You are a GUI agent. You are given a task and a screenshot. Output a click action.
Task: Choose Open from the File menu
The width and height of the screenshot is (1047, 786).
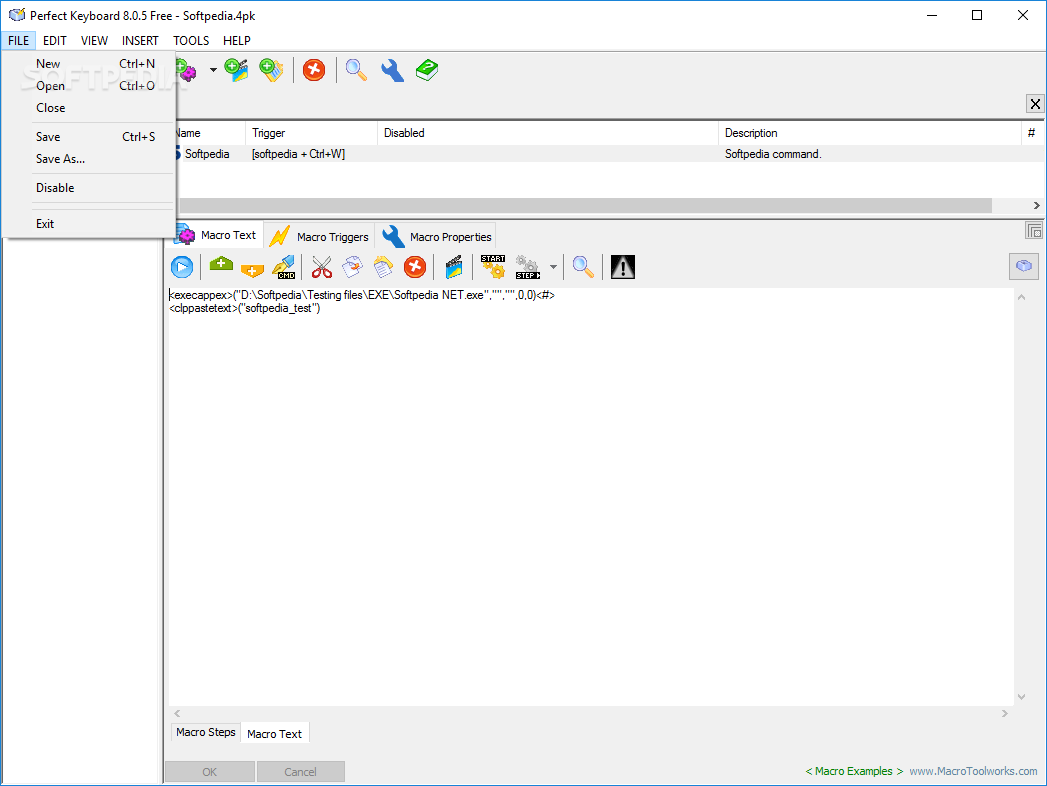[89, 85]
